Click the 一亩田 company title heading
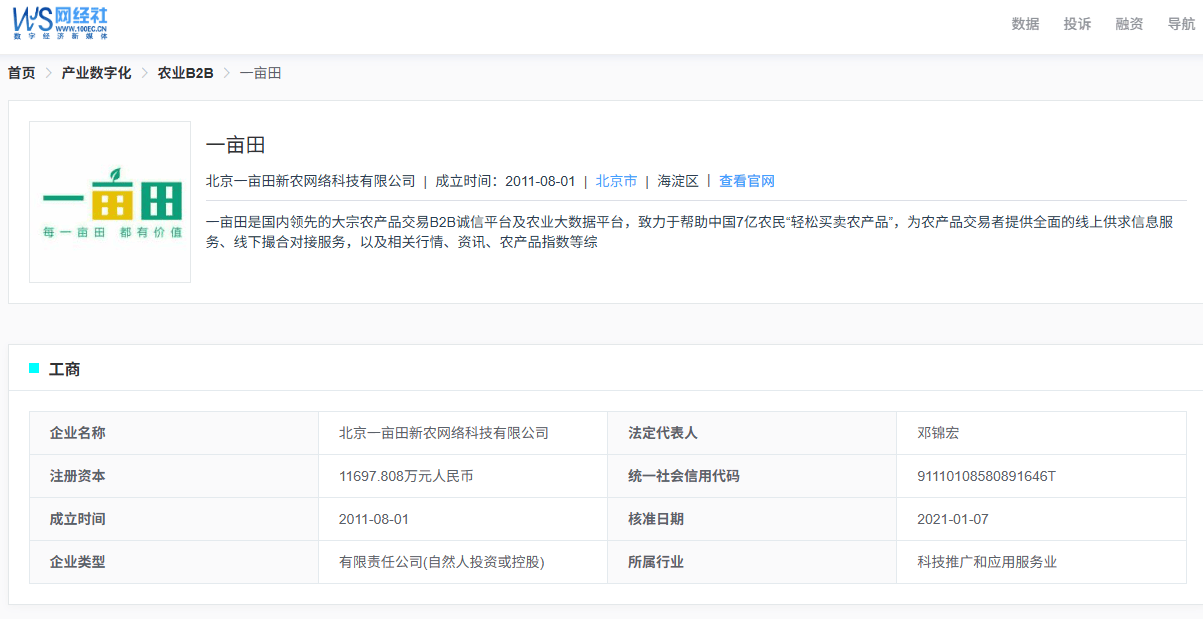 click(235, 145)
